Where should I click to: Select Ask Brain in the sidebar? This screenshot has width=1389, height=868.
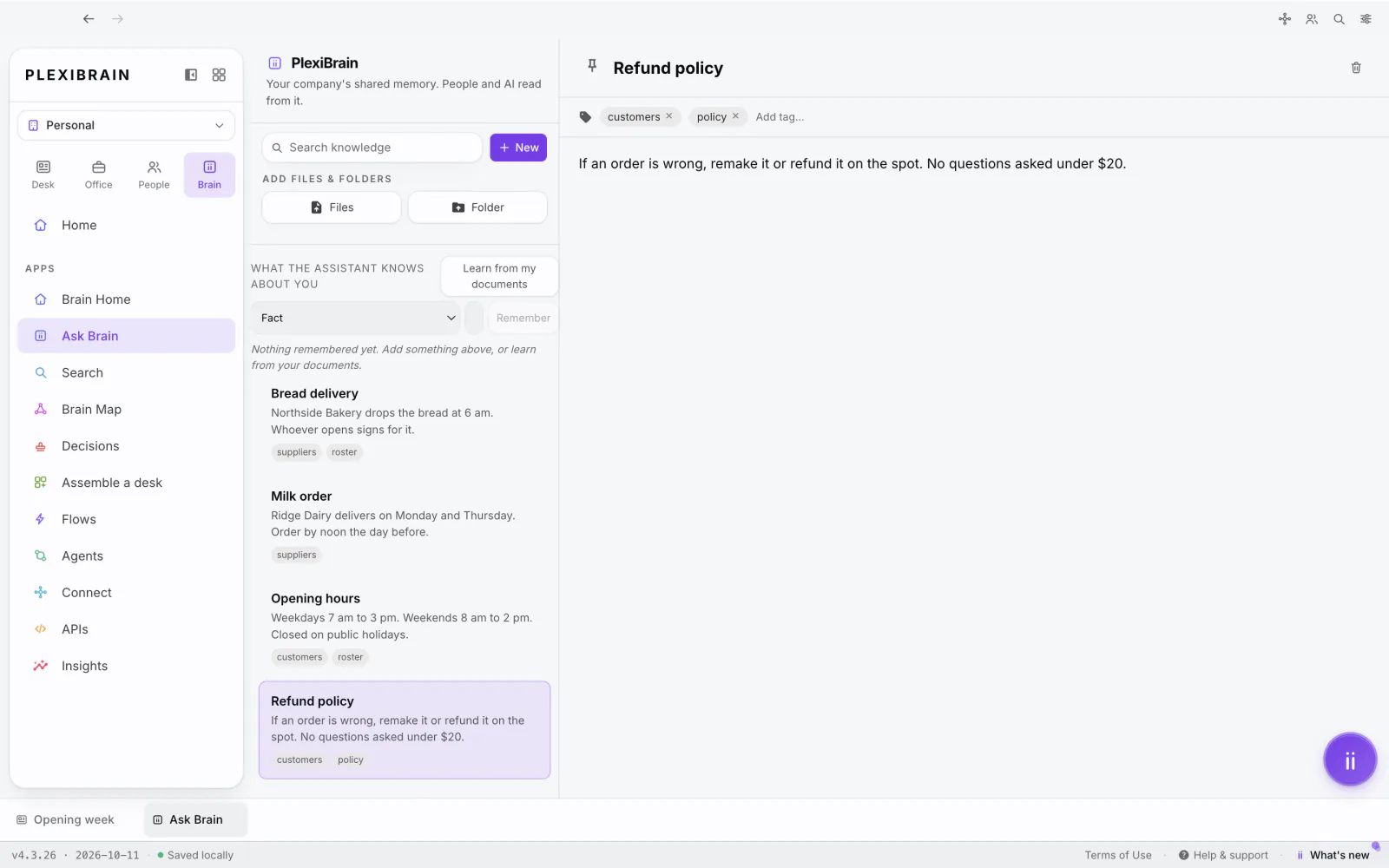point(126,336)
